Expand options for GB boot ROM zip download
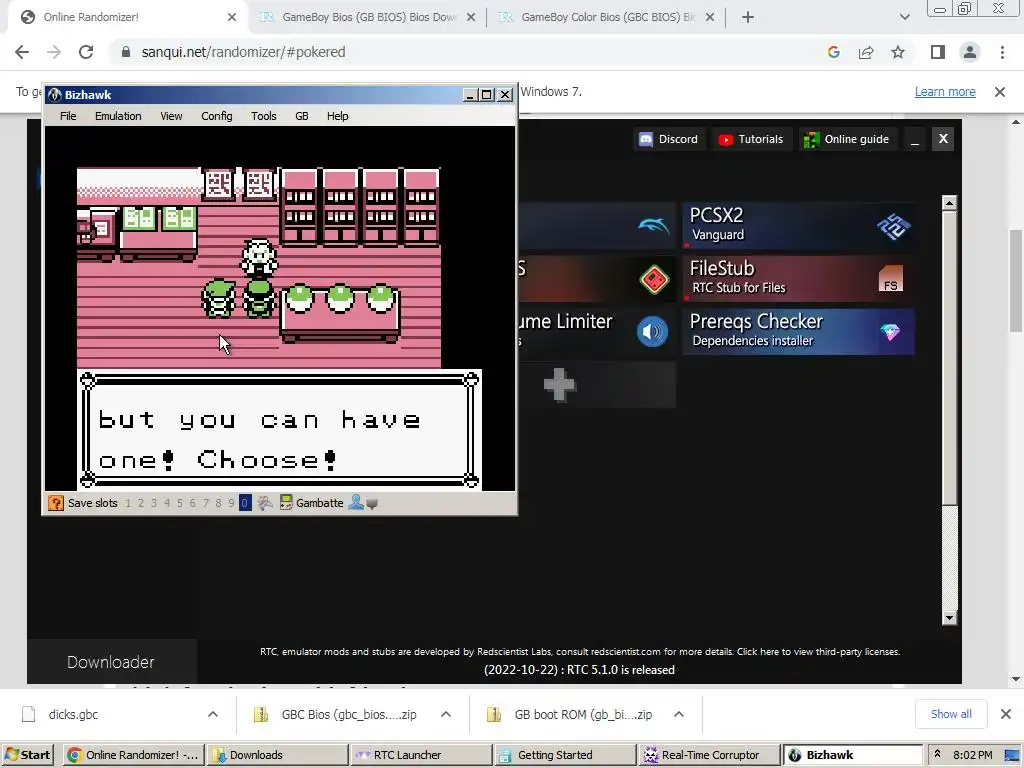Image resolution: width=1024 pixels, height=768 pixels. click(679, 714)
